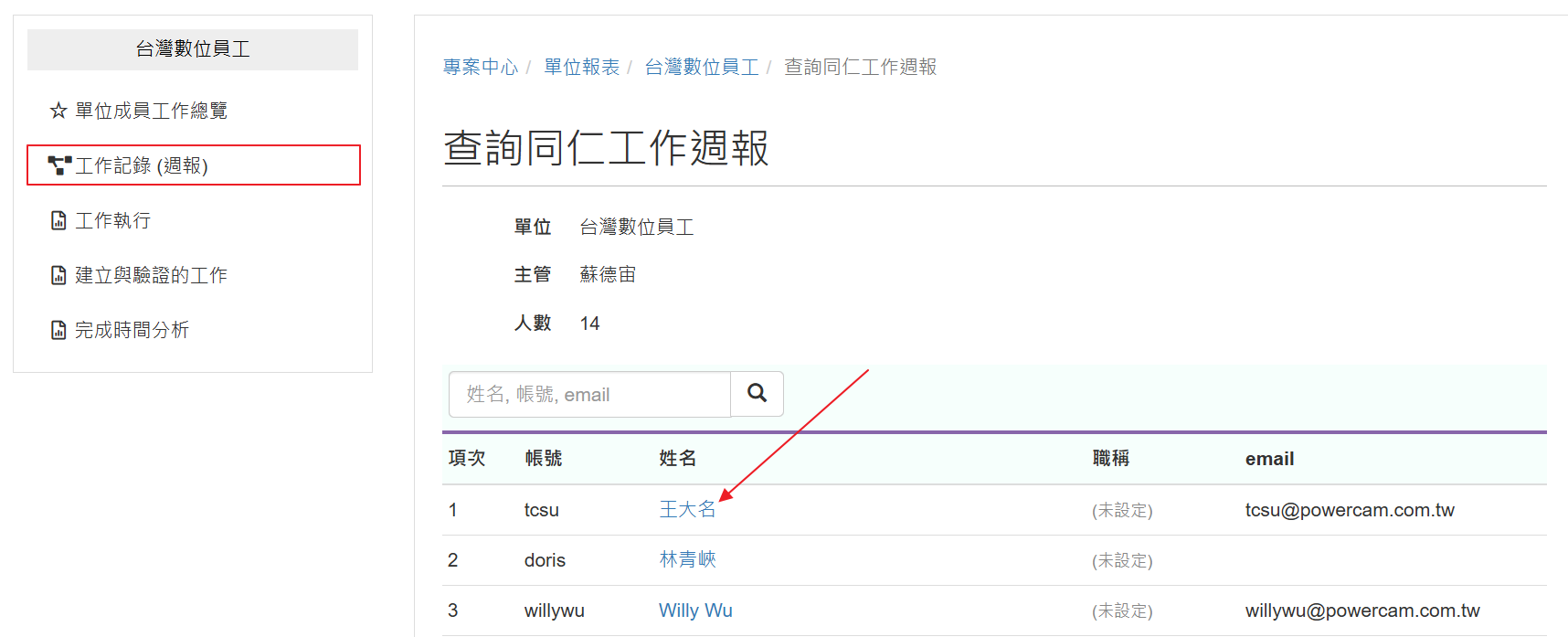Viewport: 1568px width, 637px height.
Task: Click (未設定) title in tcsu row
Action: tap(1122, 511)
